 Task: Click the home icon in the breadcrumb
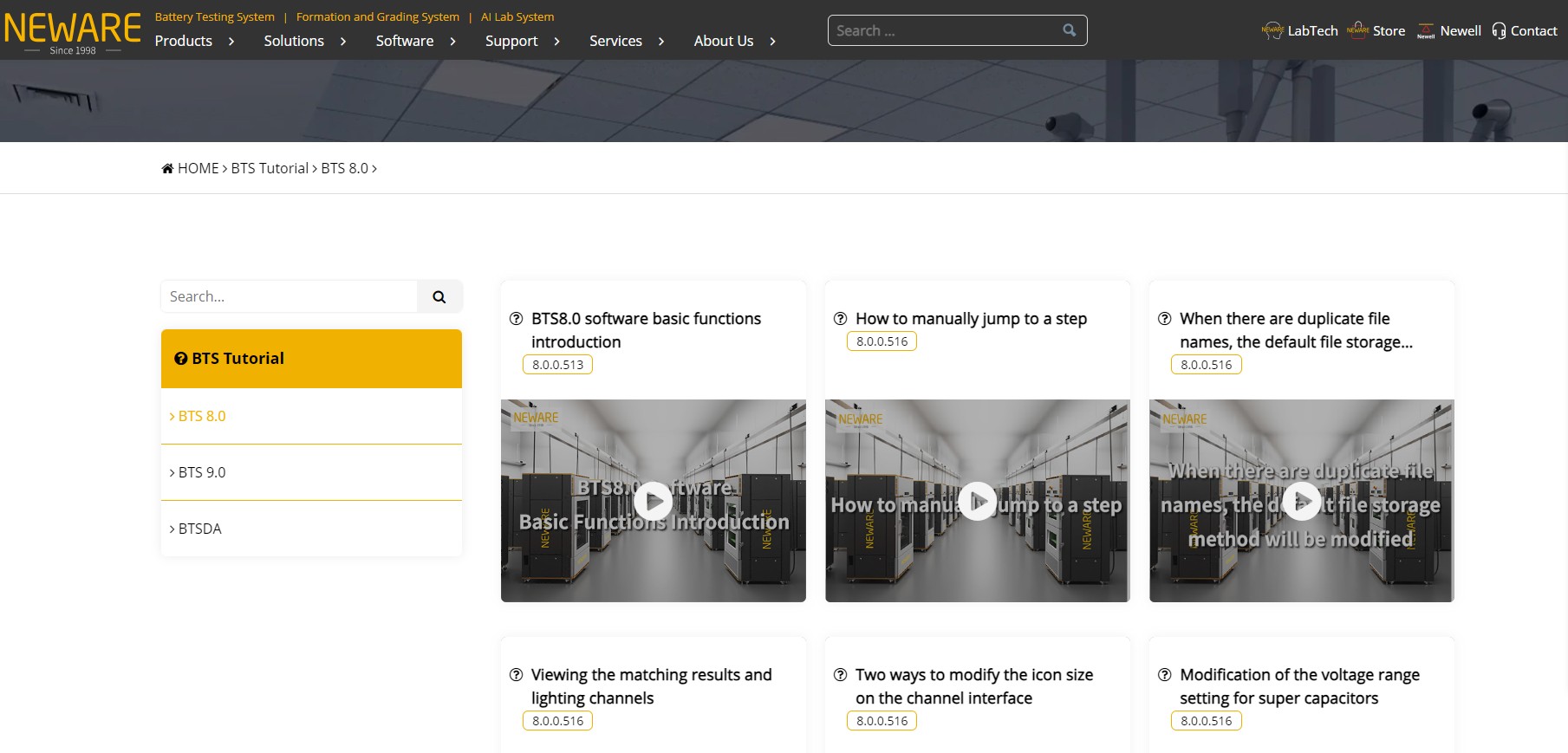click(x=167, y=168)
